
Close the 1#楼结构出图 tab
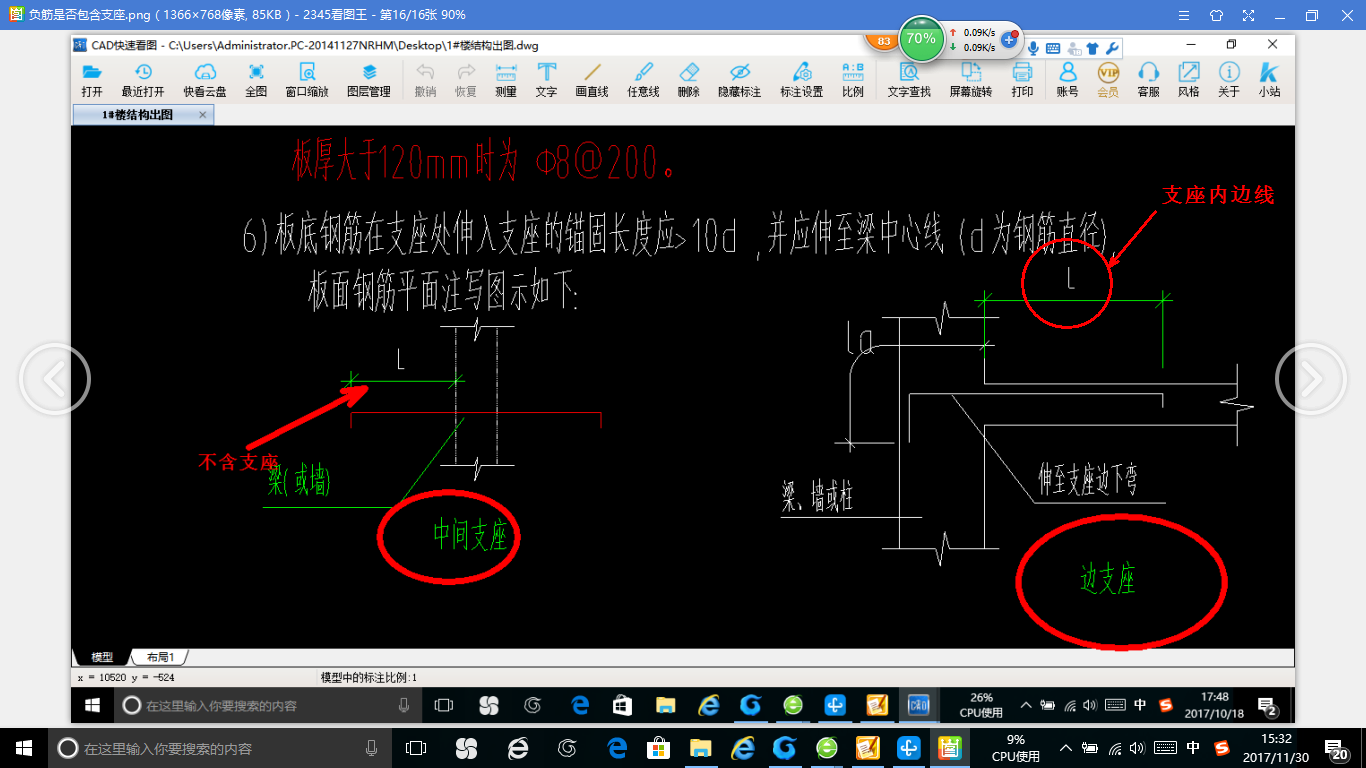pos(203,115)
